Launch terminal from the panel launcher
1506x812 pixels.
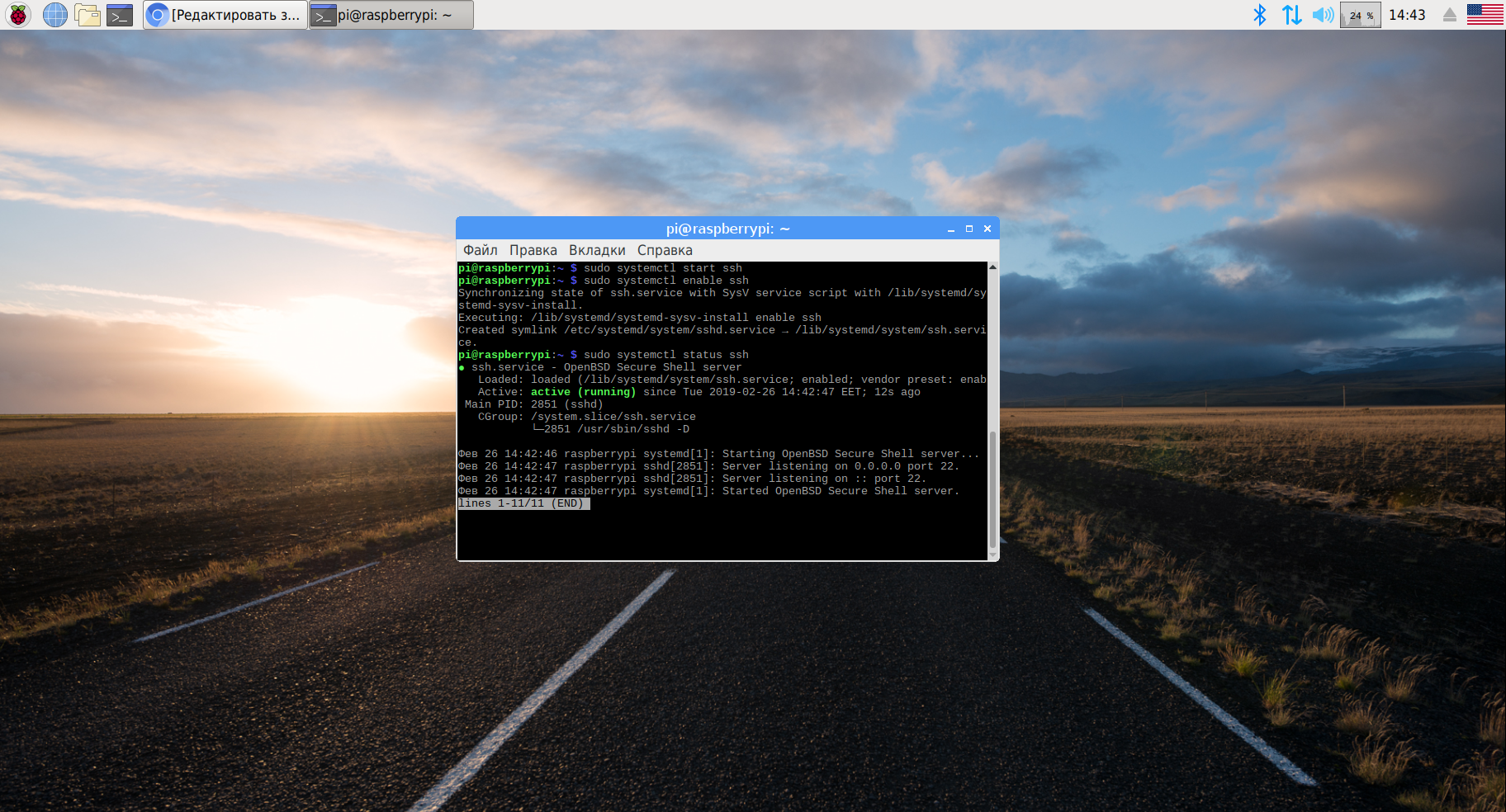[120, 15]
